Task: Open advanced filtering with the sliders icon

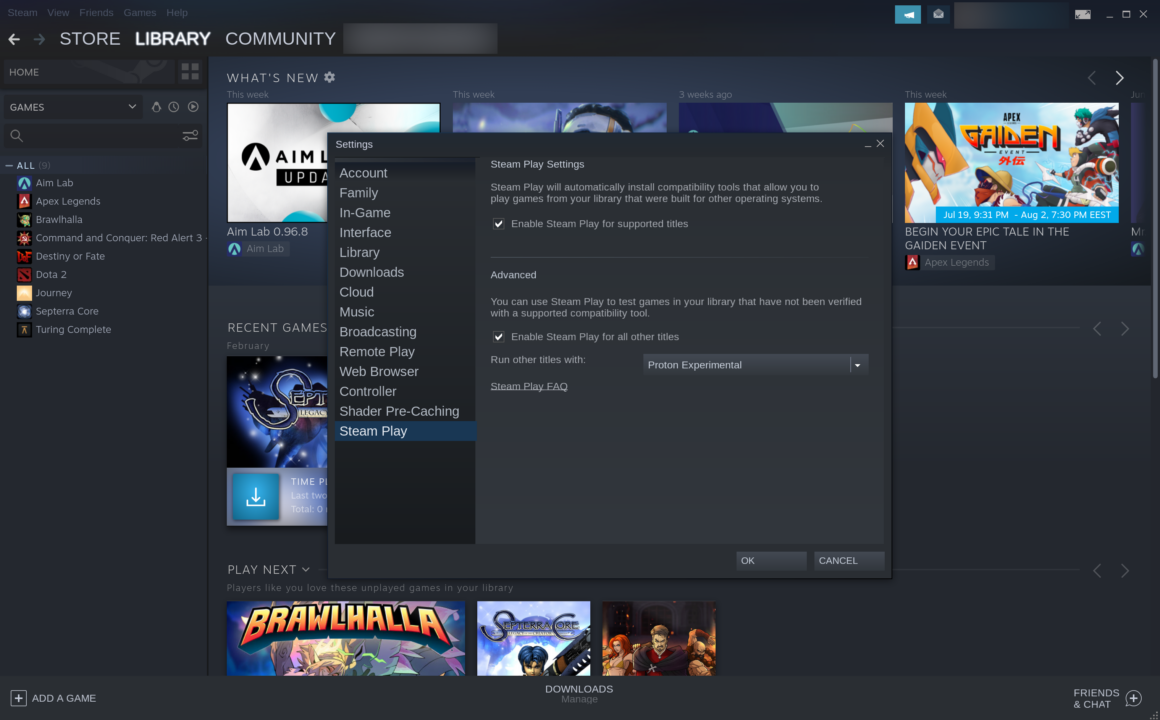Action: (190, 135)
